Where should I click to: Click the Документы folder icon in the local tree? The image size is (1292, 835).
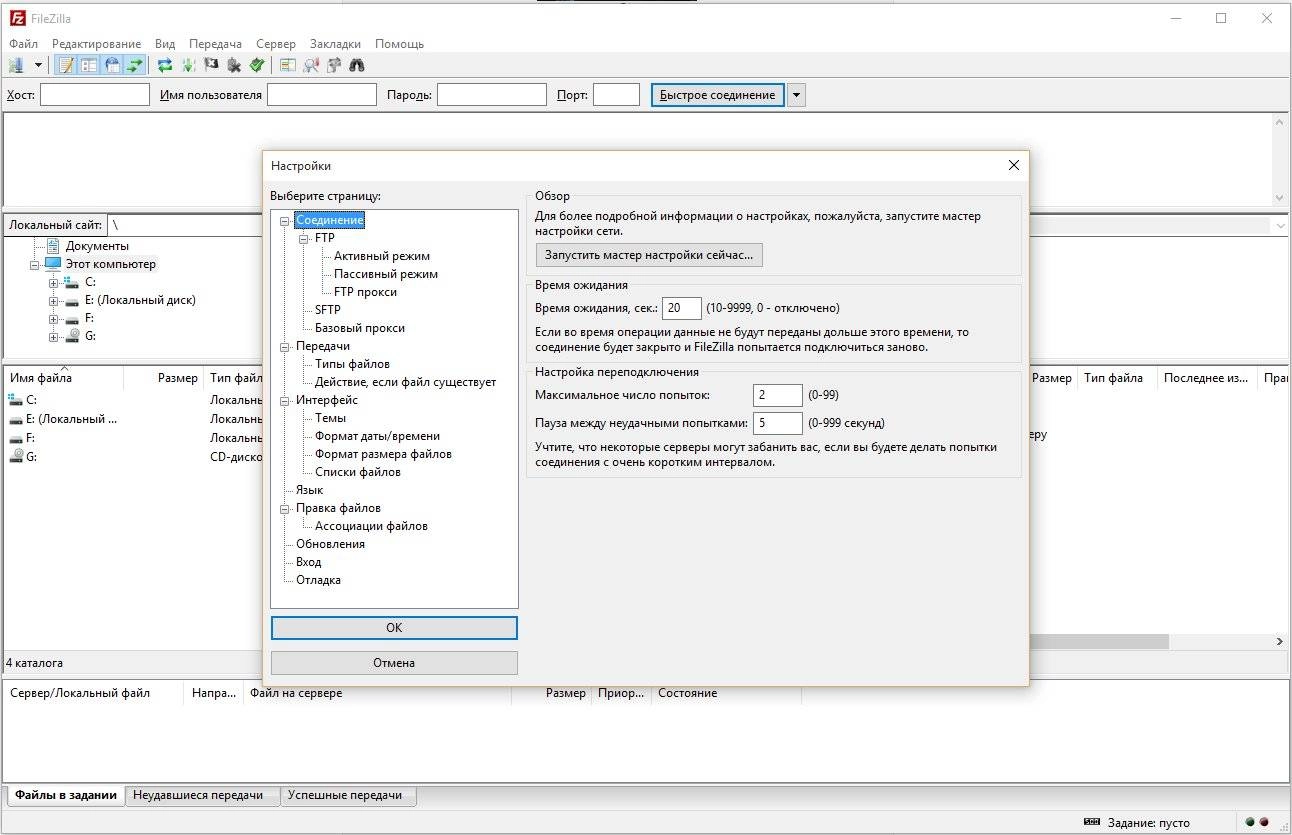click(x=53, y=246)
